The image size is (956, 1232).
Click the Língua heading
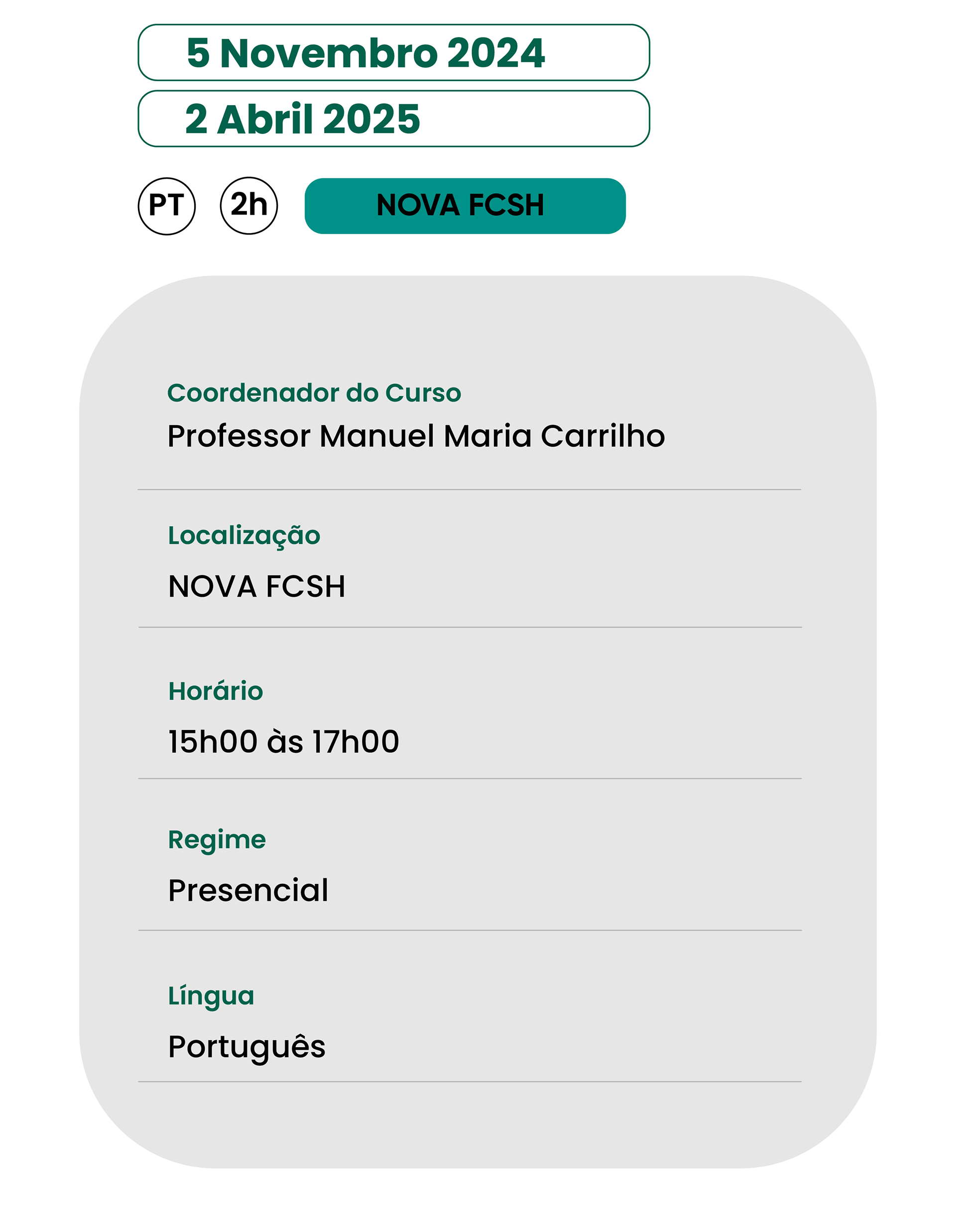(x=211, y=996)
